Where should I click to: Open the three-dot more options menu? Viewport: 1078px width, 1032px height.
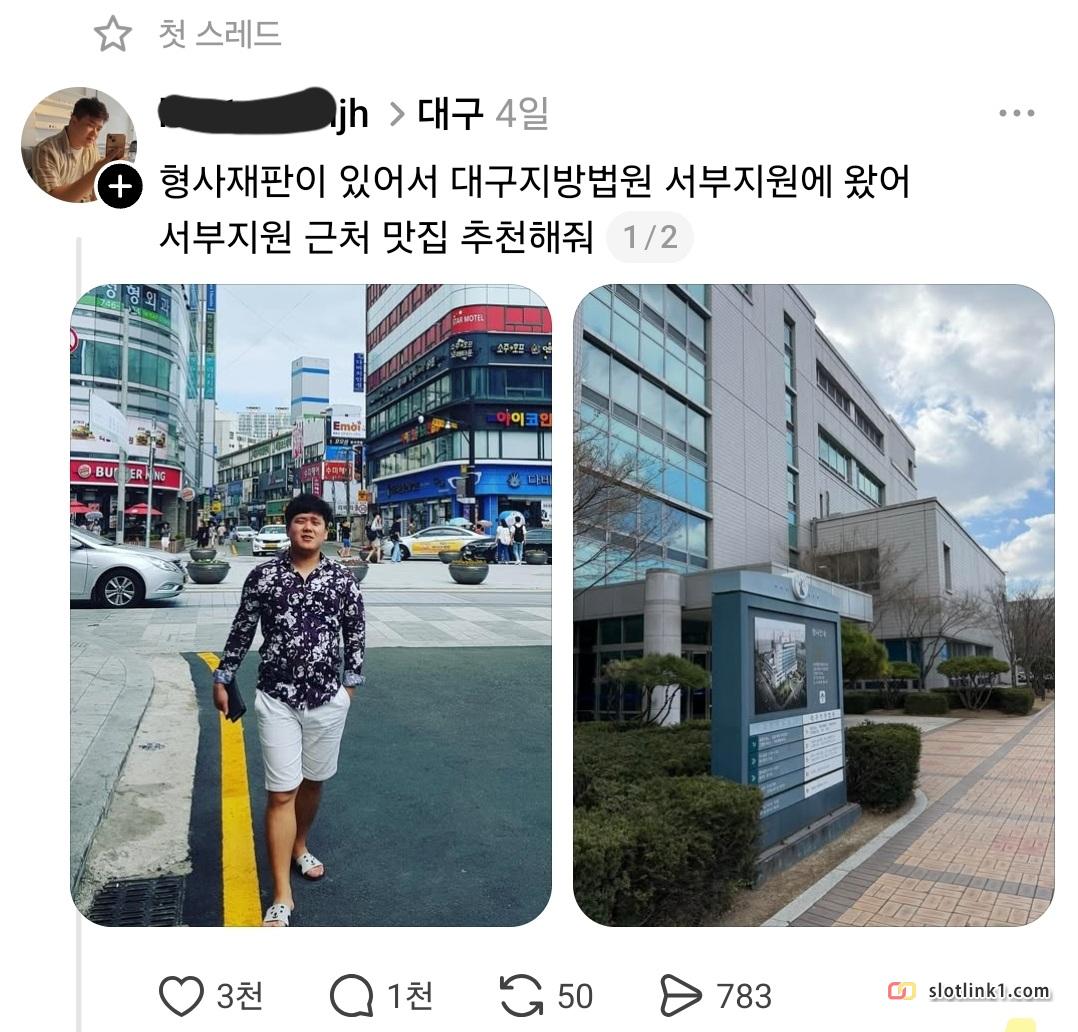click(x=1017, y=113)
